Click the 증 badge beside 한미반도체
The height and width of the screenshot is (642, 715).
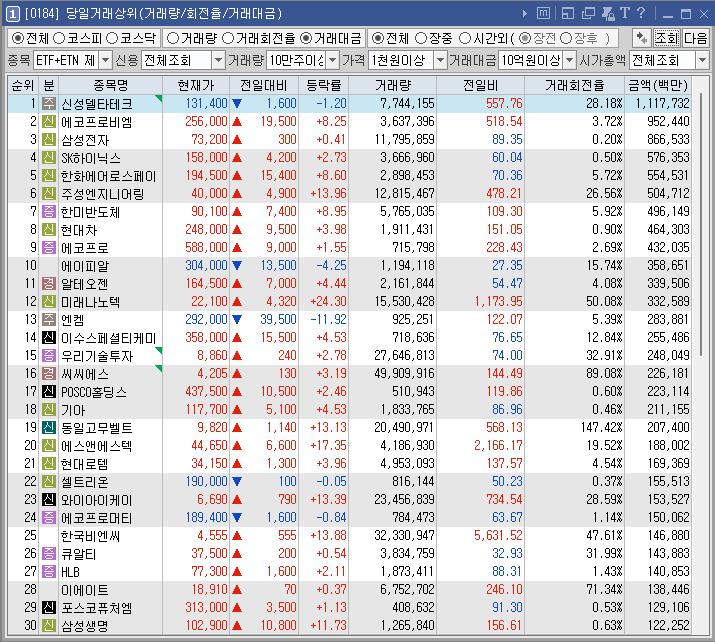pyautogui.click(x=49, y=212)
